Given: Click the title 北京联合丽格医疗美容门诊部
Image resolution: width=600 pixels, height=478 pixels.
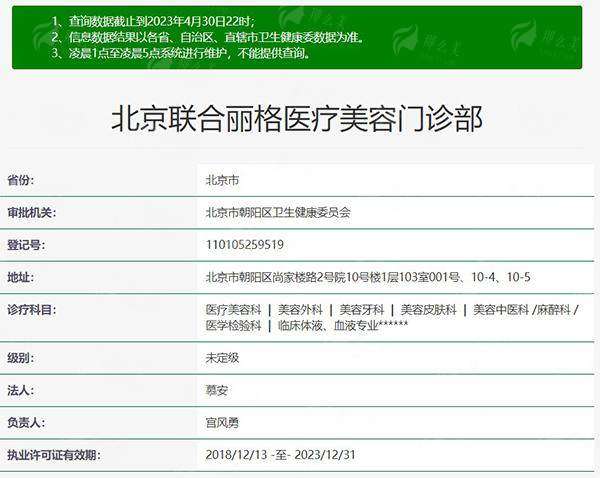Looking at the screenshot, I should (x=297, y=119).
